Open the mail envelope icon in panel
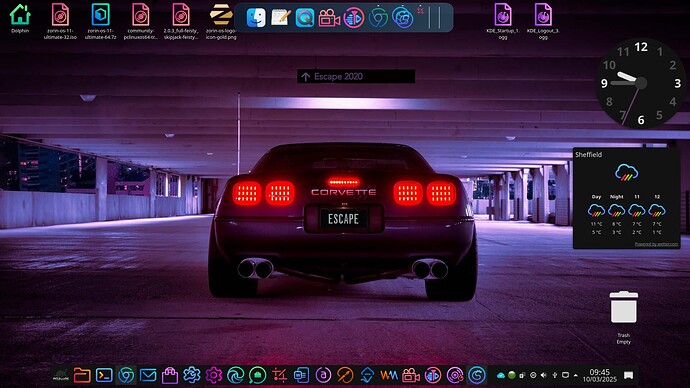The image size is (690, 388). coord(148,375)
